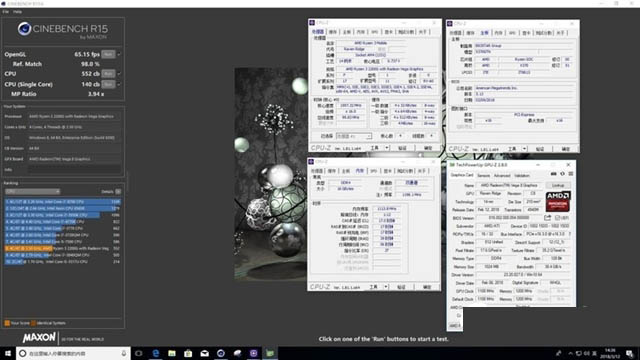Click the Bus Interface question mark in GPU-Z
The image size is (640, 360).
point(570,234)
